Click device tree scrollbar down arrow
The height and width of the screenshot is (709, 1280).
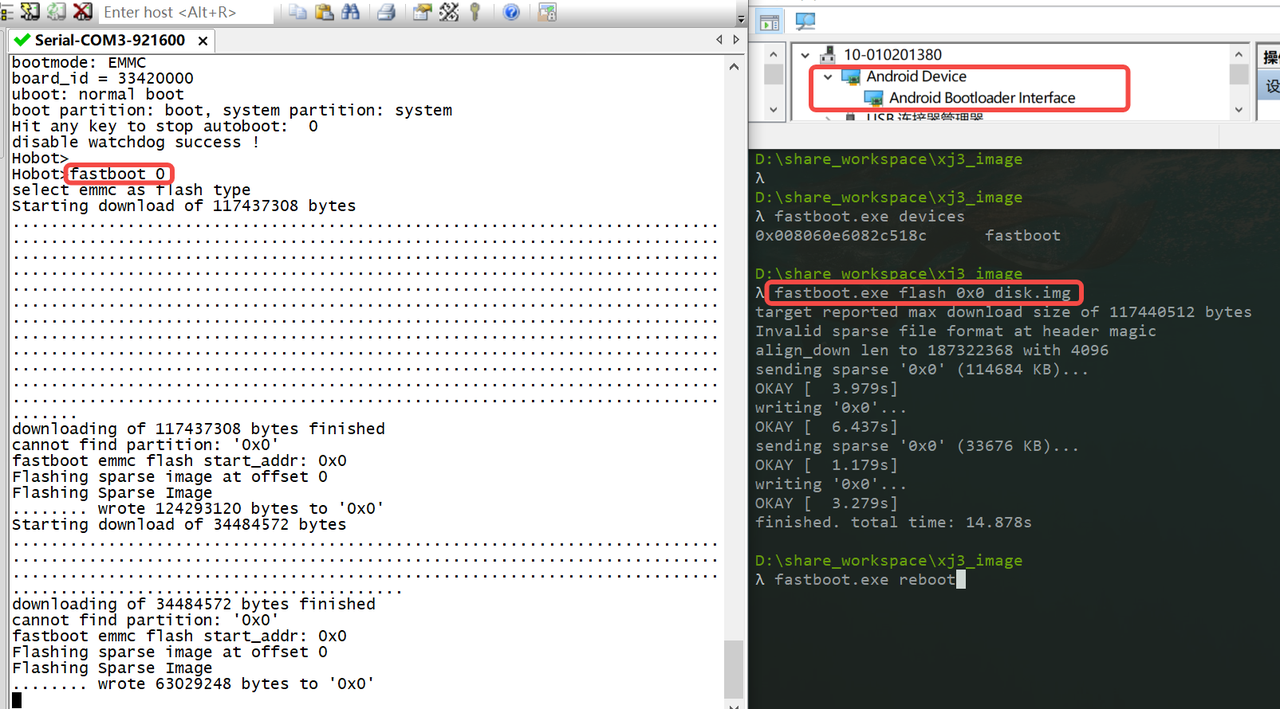(x=1239, y=108)
